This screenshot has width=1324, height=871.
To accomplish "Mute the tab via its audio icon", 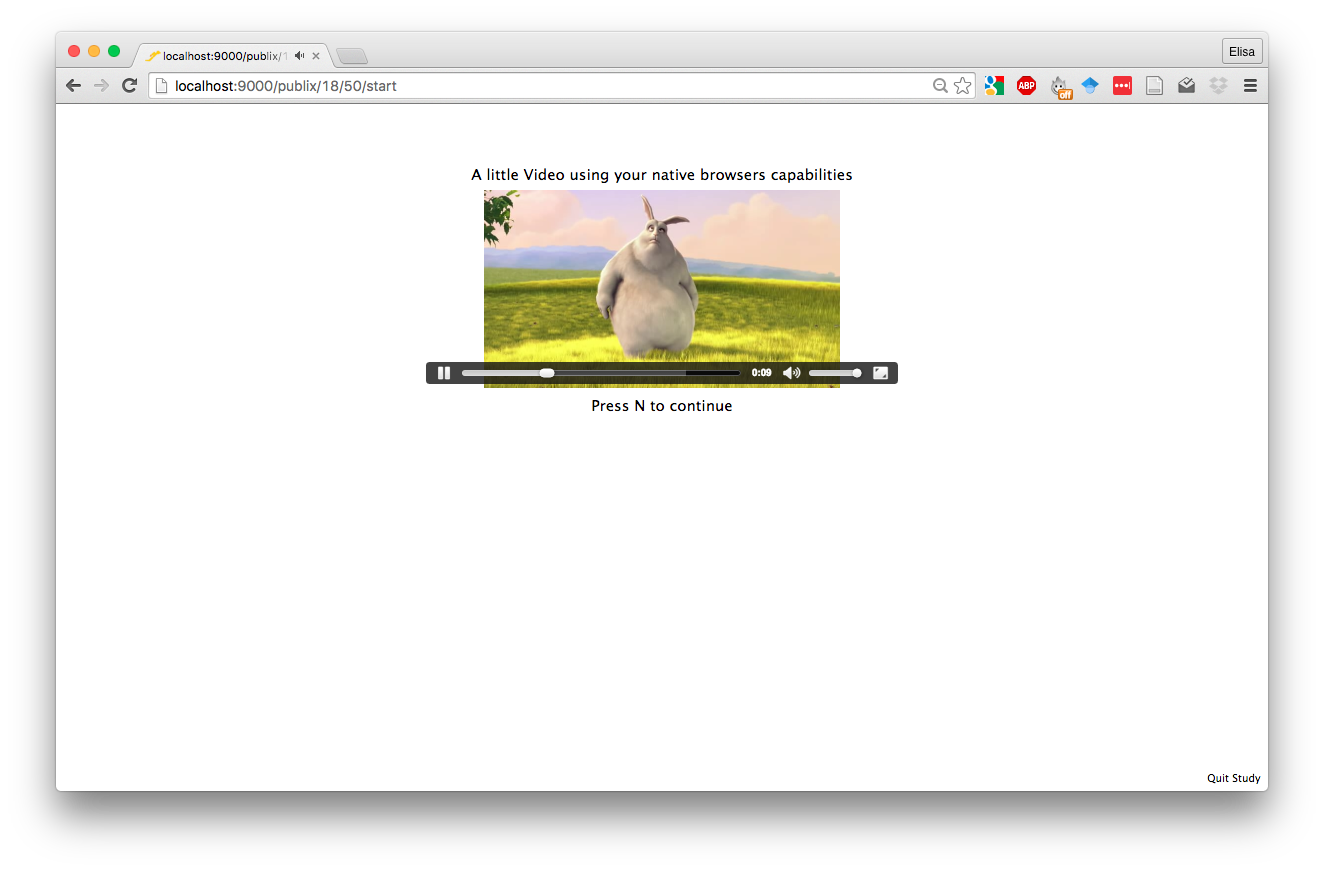I will click(299, 56).
